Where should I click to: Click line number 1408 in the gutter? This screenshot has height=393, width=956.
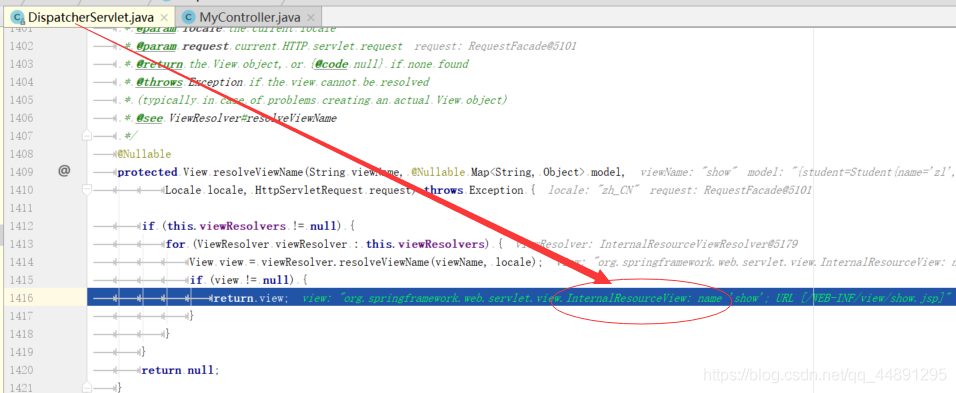[x=22, y=154]
